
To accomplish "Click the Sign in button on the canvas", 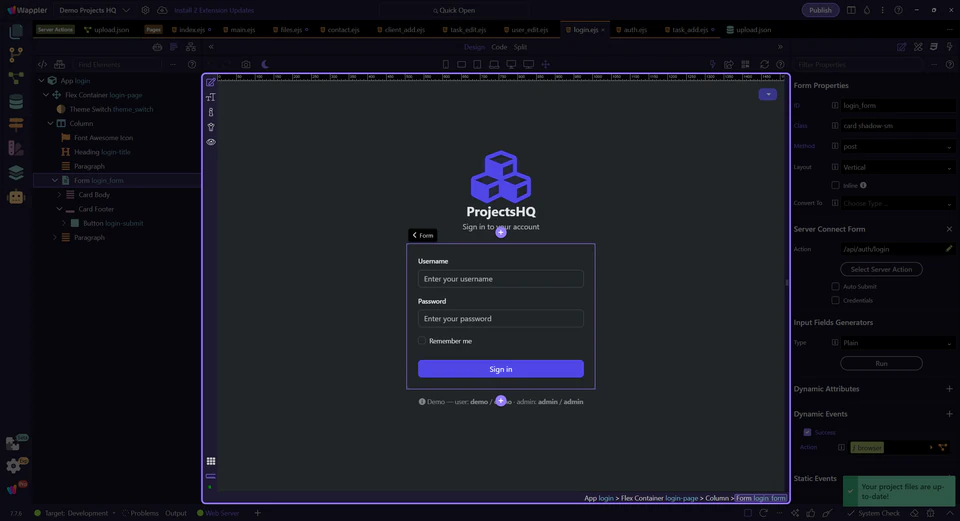I will pos(501,369).
